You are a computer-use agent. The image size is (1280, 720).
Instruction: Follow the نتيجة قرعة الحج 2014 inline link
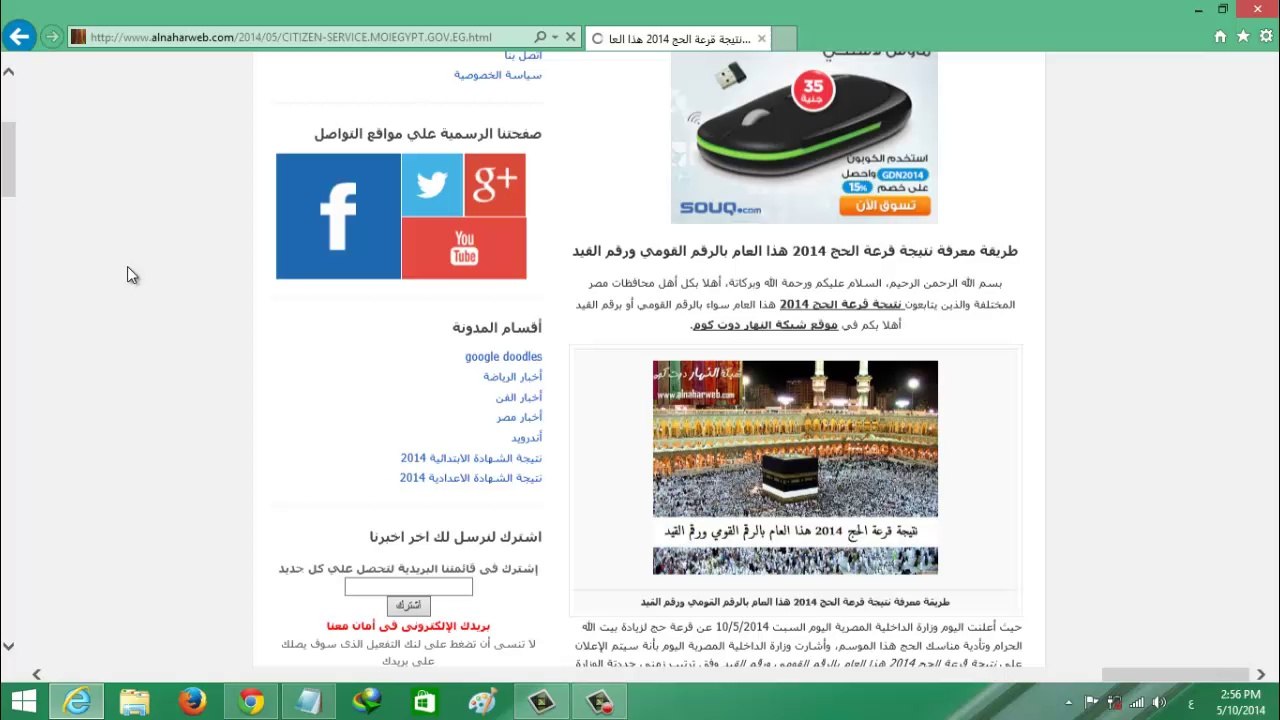[840, 304]
